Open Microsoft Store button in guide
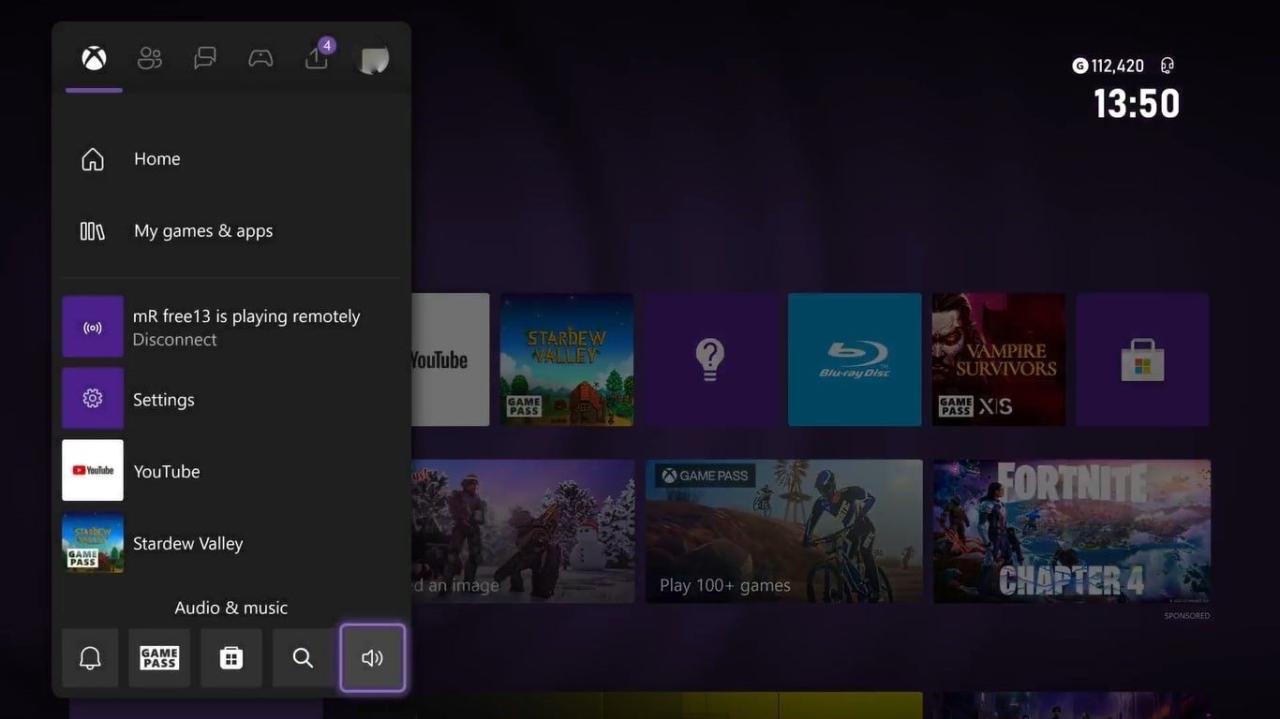The image size is (1280, 719). tap(231, 658)
